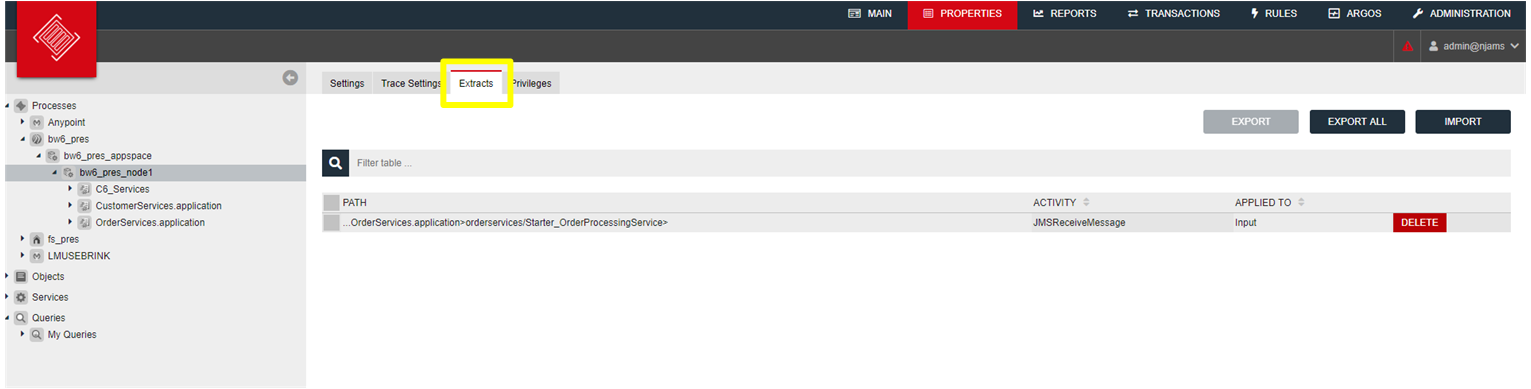Click the bw6_pres icon
The image size is (1531, 389).
click(37, 139)
